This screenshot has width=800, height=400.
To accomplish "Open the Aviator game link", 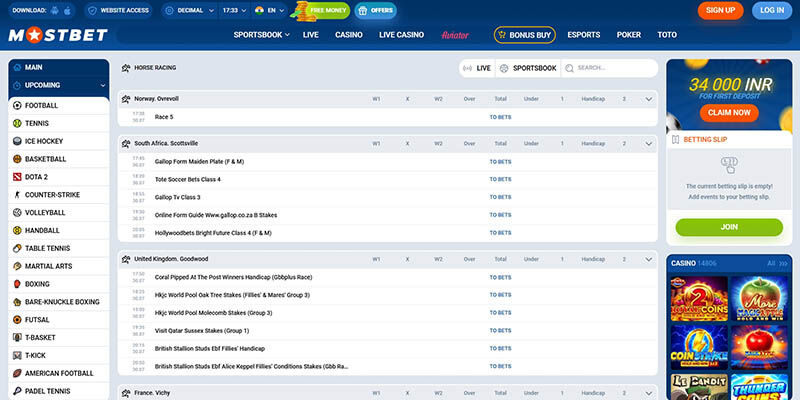I will (455, 35).
